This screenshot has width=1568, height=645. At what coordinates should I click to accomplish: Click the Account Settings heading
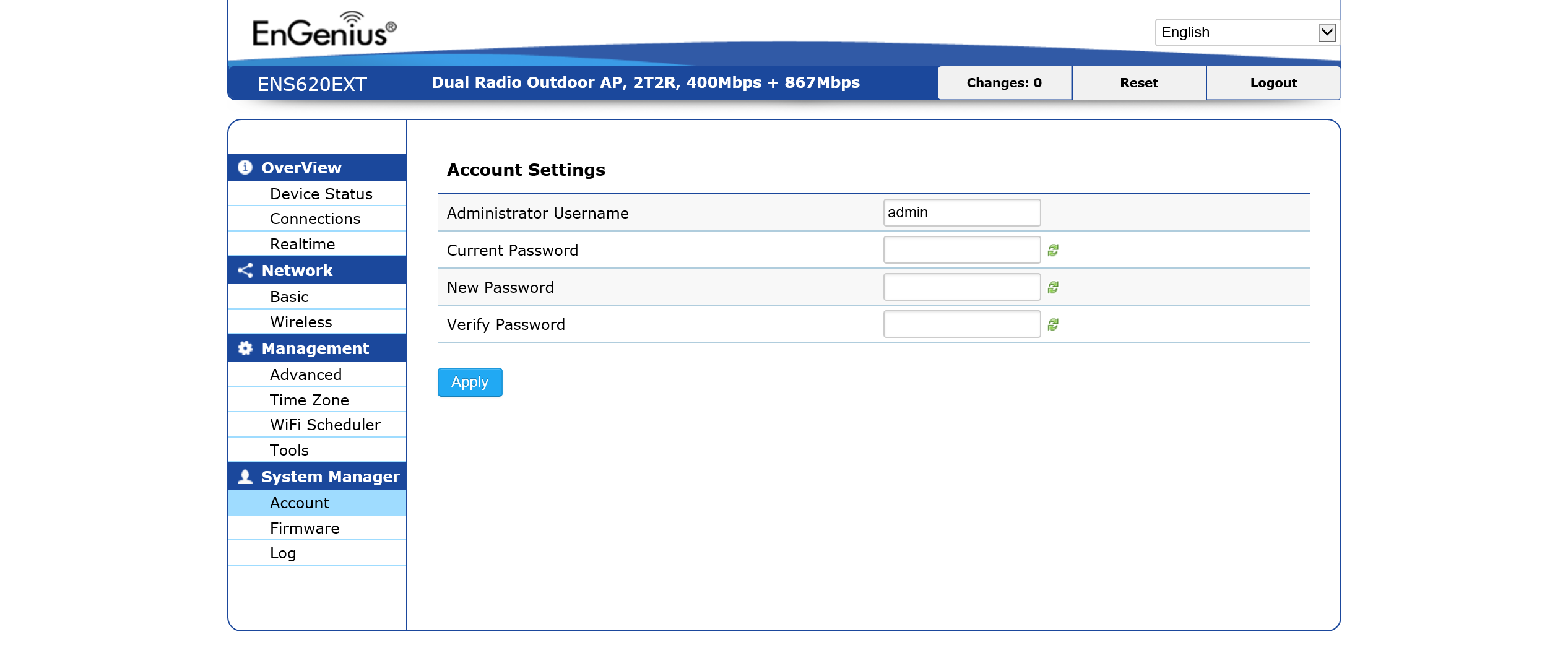pos(526,170)
